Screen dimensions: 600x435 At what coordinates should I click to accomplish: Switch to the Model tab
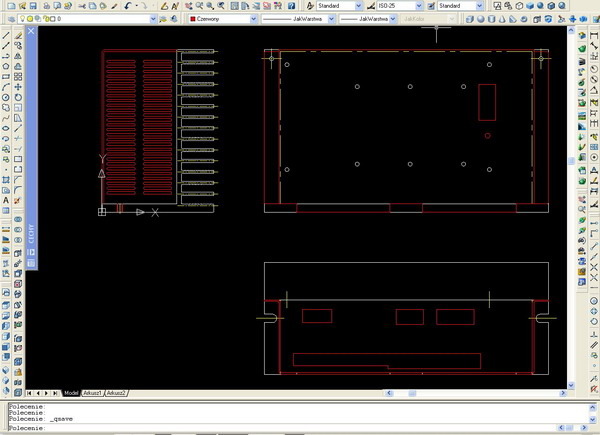tap(71, 393)
